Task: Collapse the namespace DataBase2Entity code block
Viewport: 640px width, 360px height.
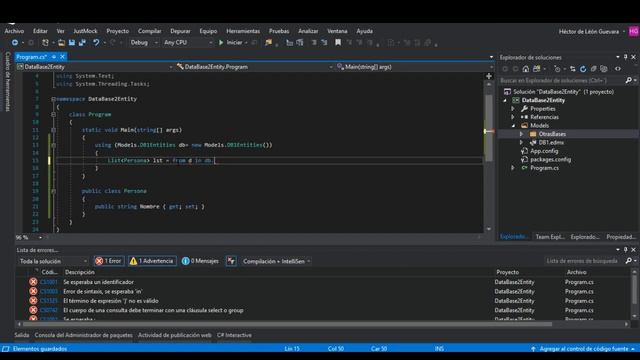Action: click(53, 99)
